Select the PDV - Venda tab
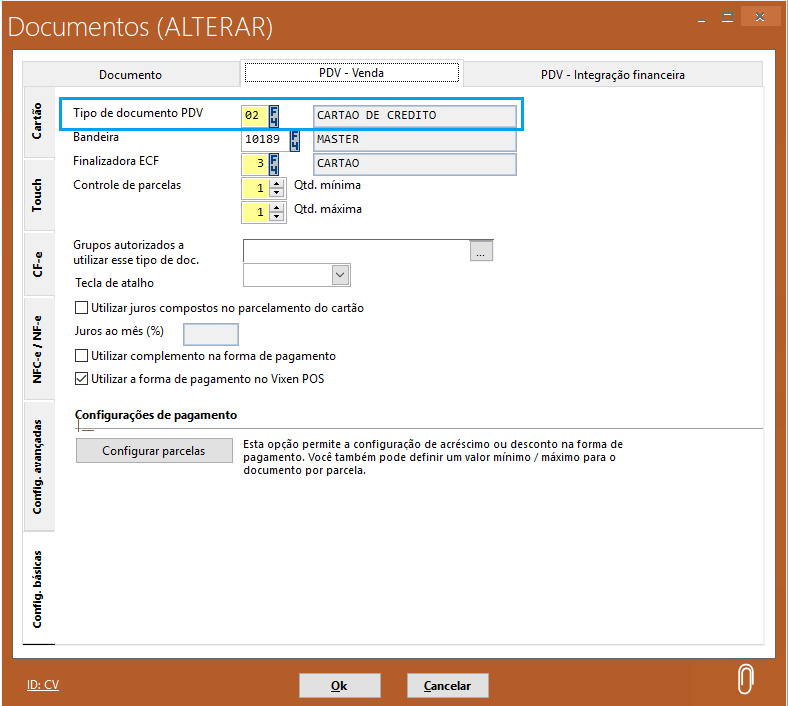This screenshot has width=788, height=706. pyautogui.click(x=351, y=73)
